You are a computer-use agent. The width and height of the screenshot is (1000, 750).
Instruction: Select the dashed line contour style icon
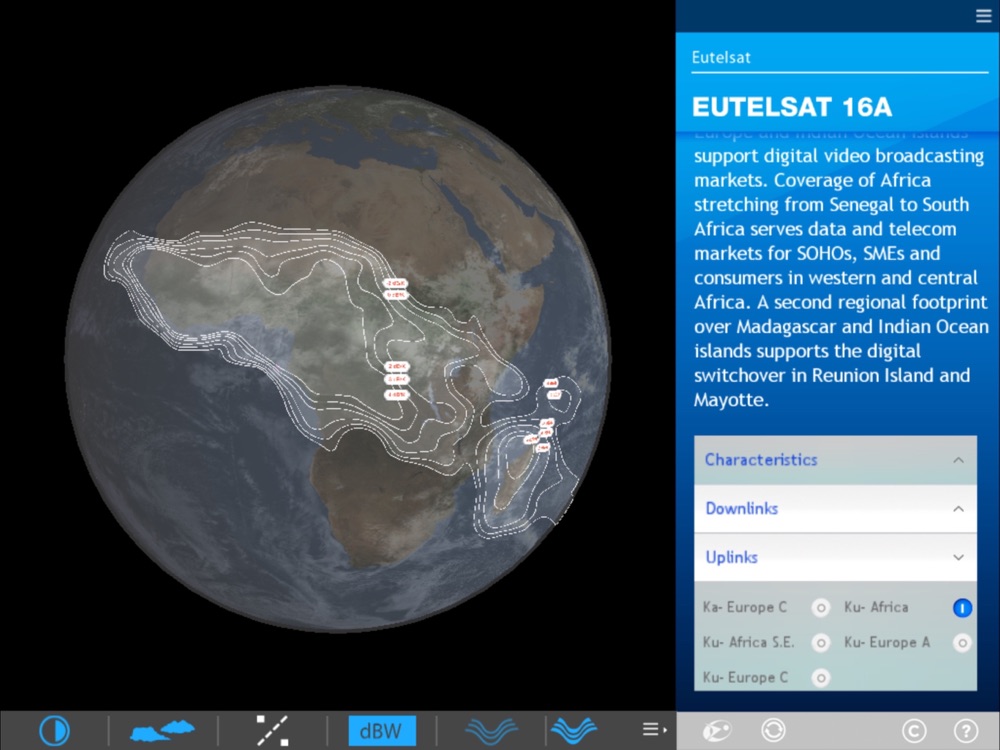click(272, 730)
